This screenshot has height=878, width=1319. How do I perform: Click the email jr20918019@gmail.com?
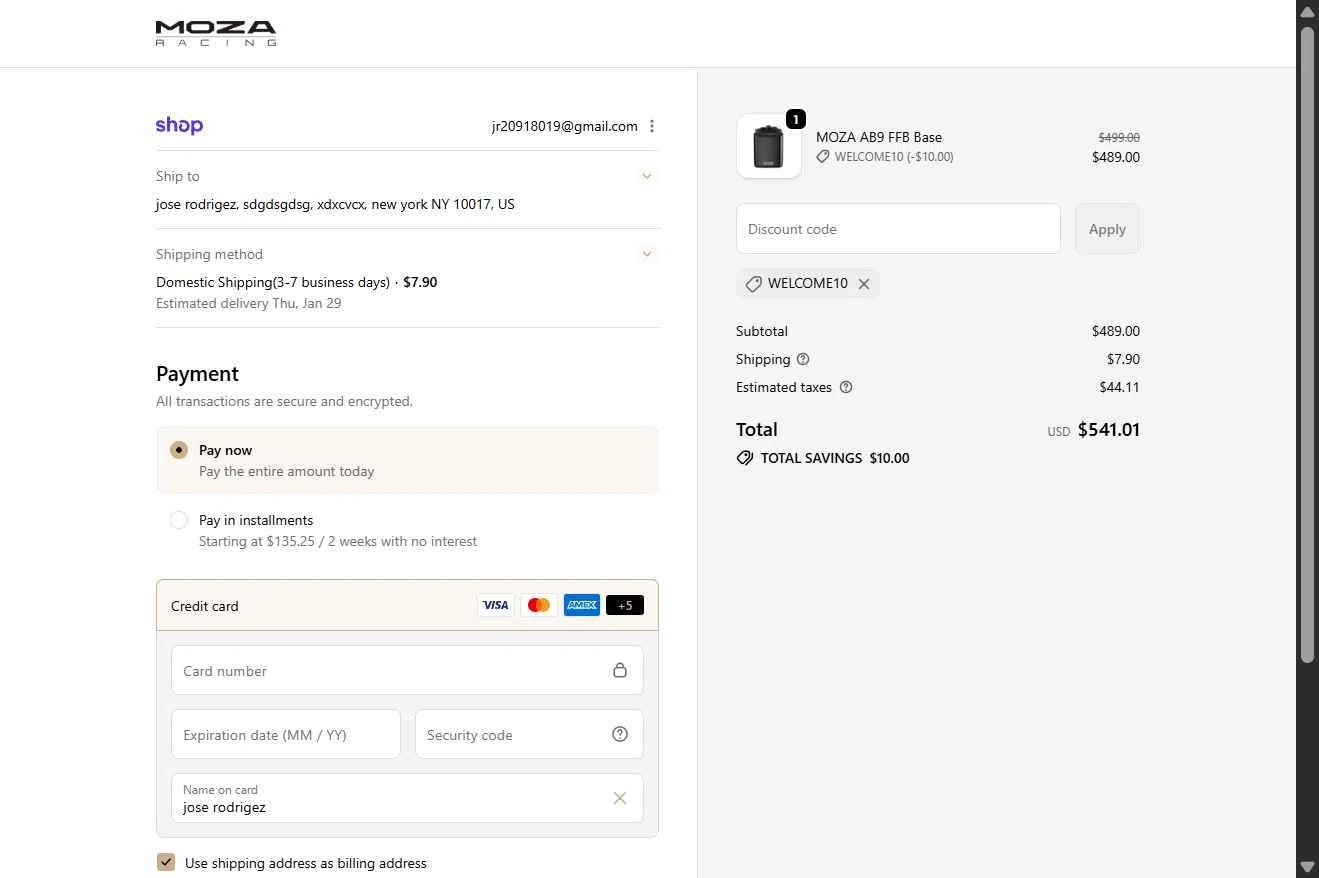tap(564, 126)
